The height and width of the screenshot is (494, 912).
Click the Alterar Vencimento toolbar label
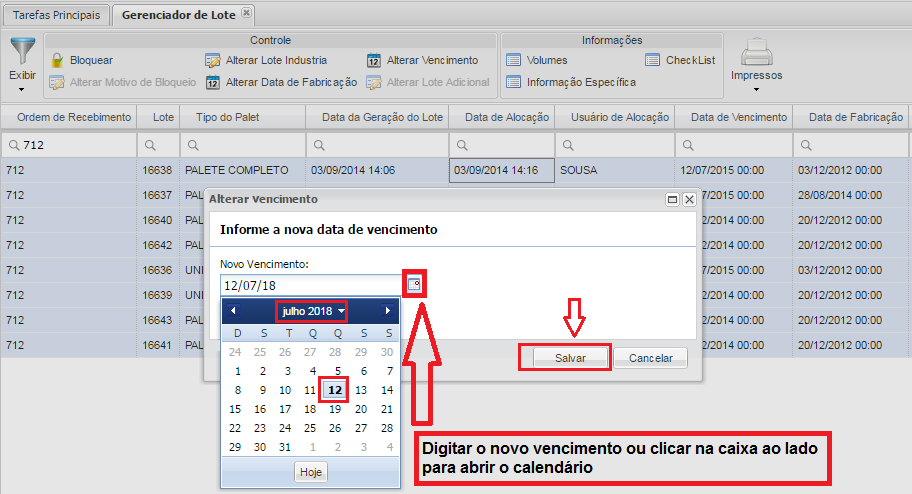click(432, 60)
